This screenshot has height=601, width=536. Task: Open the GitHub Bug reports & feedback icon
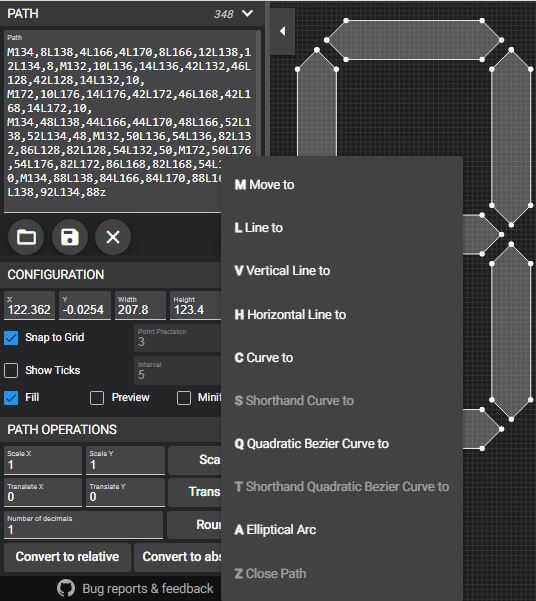coord(66,588)
